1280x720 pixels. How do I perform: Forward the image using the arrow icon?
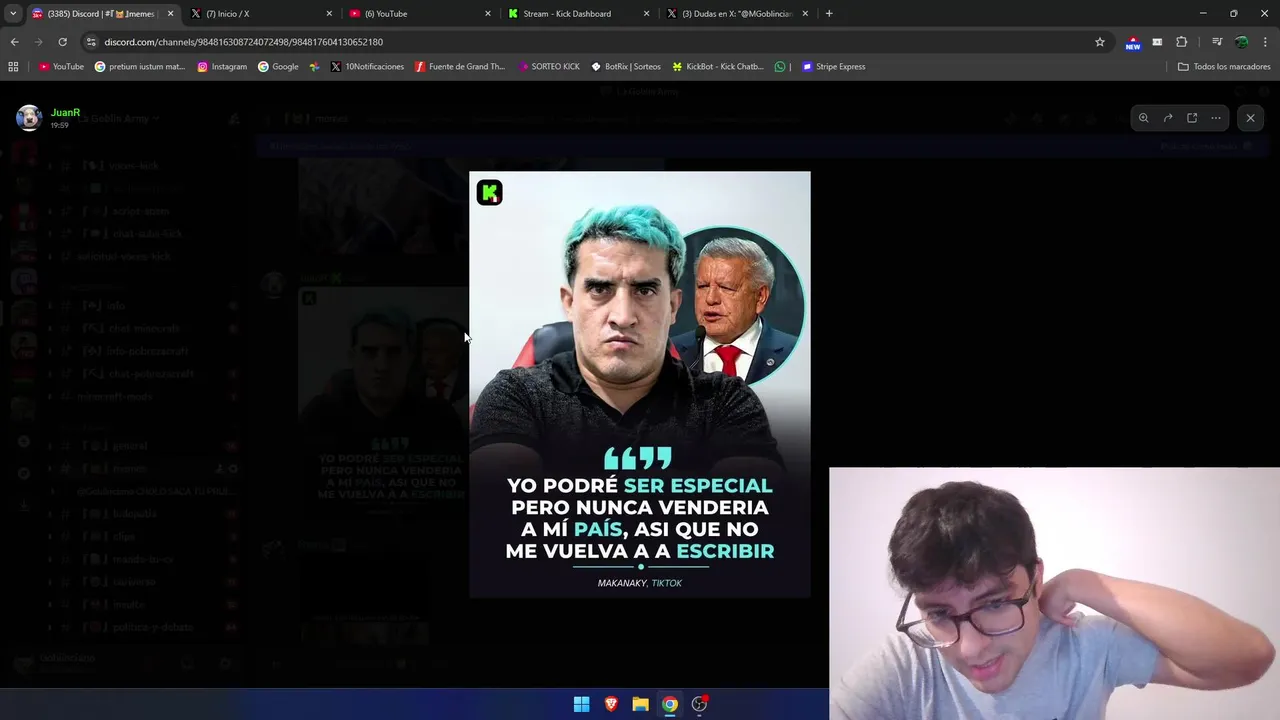[x=1167, y=118]
